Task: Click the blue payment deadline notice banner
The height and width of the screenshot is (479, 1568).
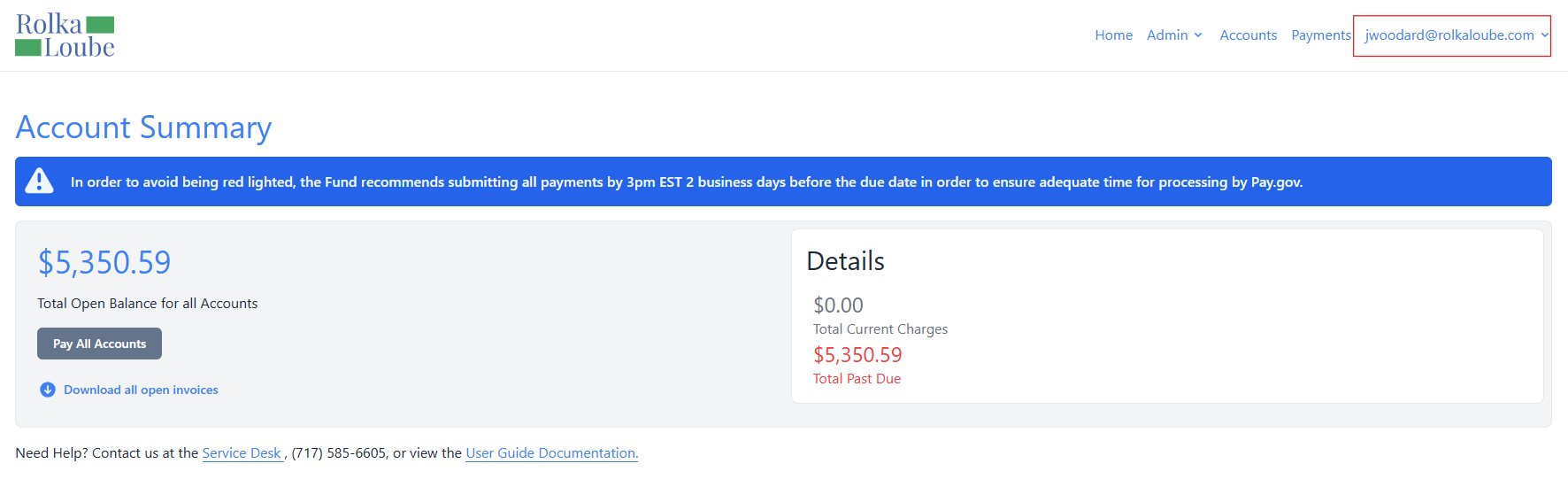Action: (x=783, y=182)
